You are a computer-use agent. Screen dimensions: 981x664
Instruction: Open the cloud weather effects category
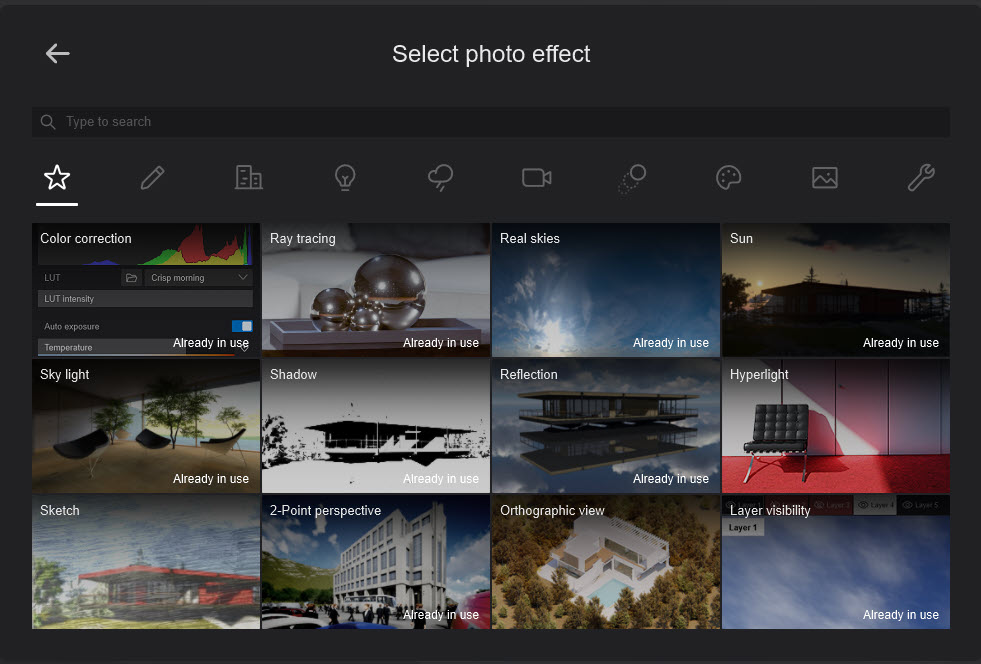(440, 178)
